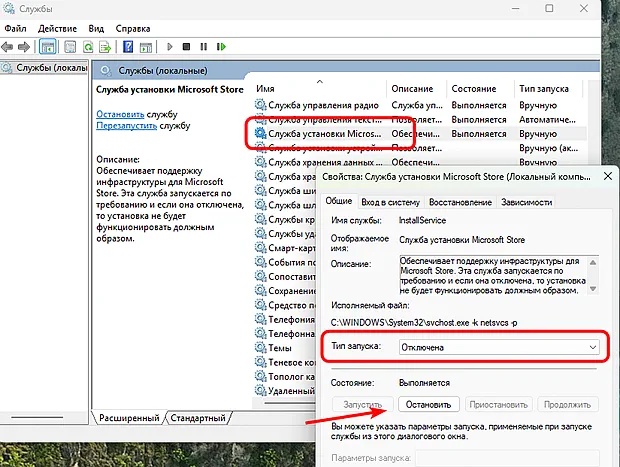This screenshot has height=467, width=620.
Task: Click the blue Help toolbar icon
Action: click(x=128, y=47)
